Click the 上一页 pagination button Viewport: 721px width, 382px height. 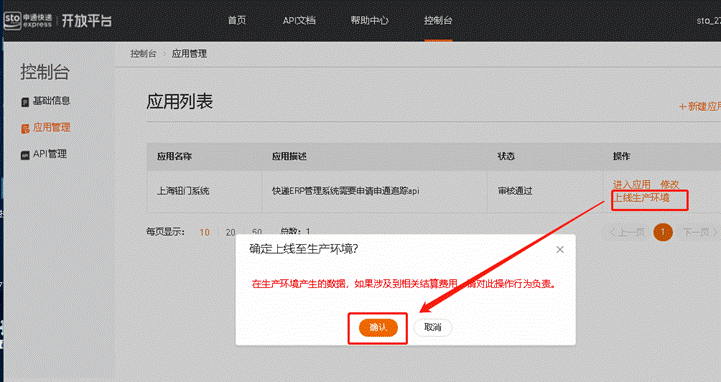(627, 232)
